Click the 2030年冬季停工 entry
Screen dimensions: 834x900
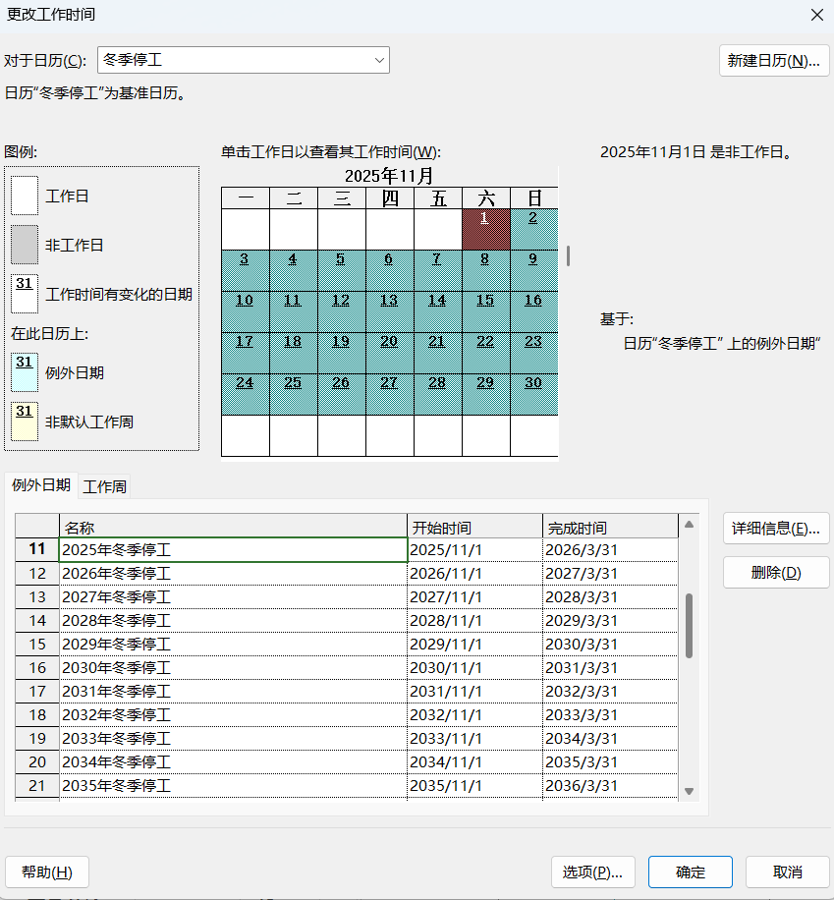233,668
